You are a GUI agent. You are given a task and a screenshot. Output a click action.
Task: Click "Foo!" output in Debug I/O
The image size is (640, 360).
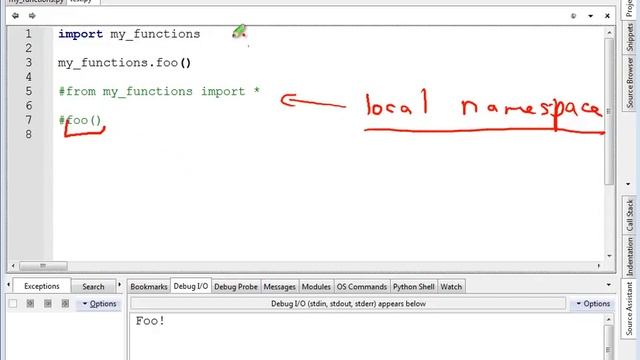(150, 321)
